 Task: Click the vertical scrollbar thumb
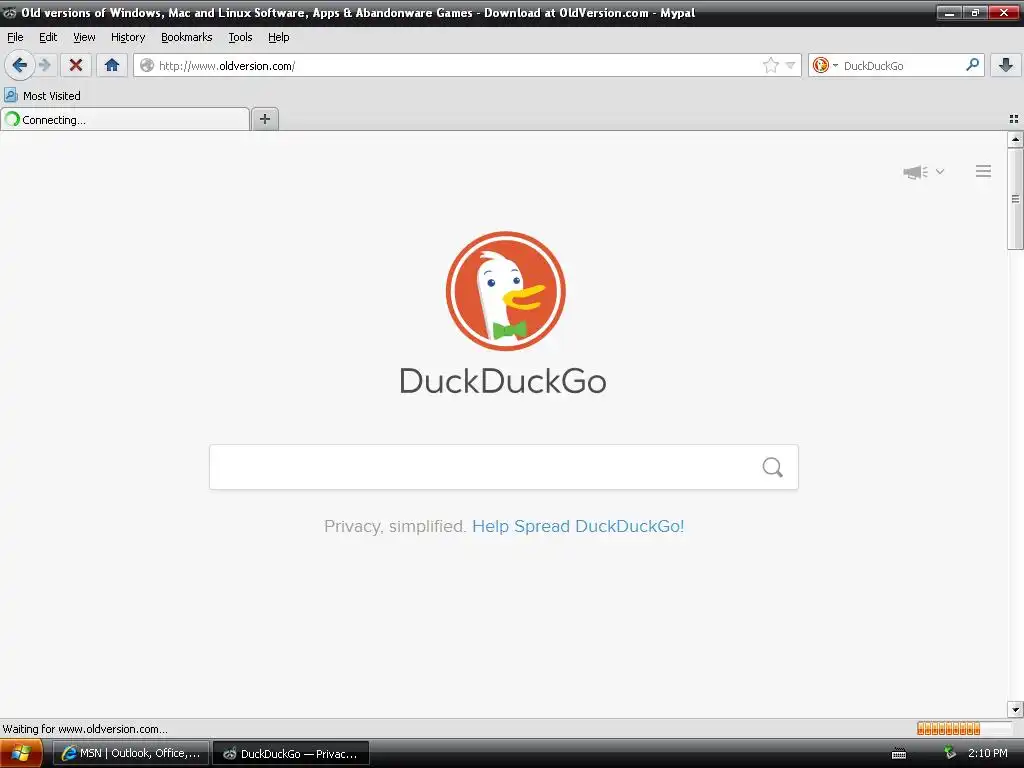(1015, 199)
